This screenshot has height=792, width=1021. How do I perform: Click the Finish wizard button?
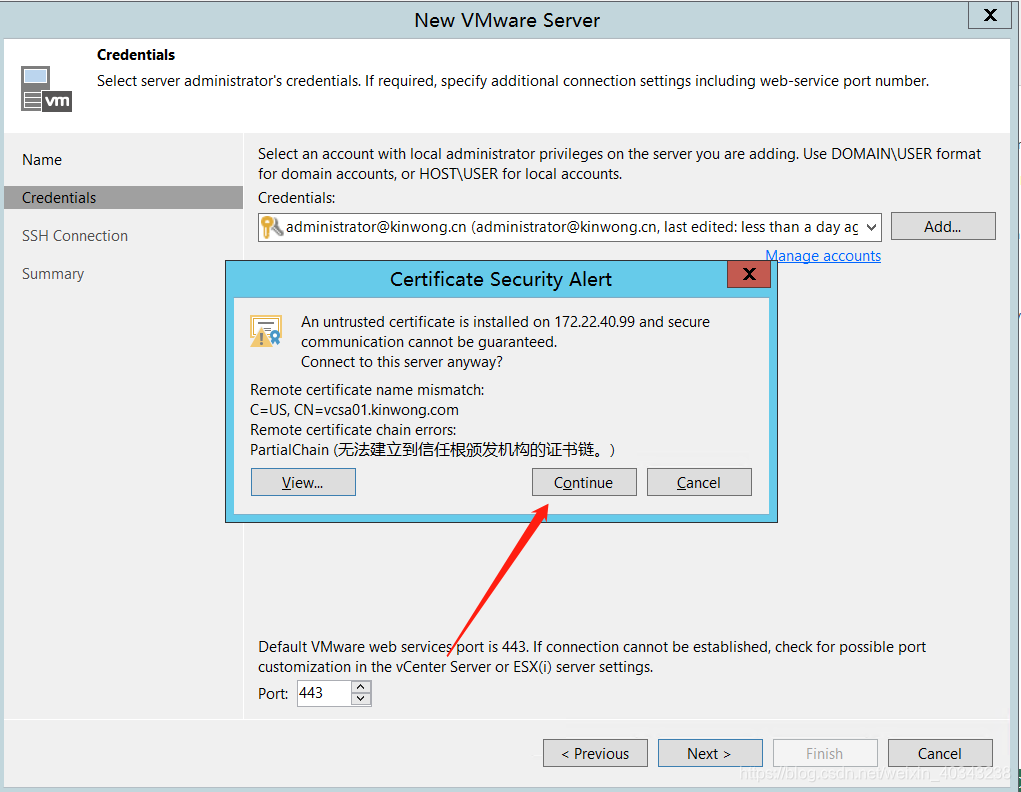825,754
